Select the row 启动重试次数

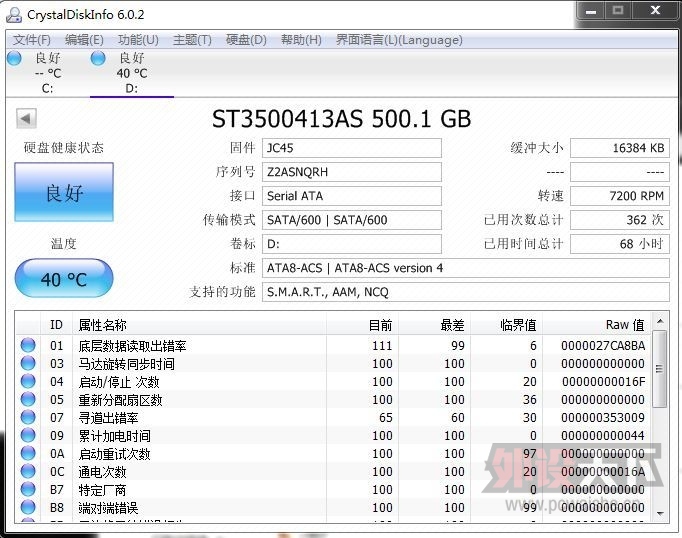tap(334, 453)
